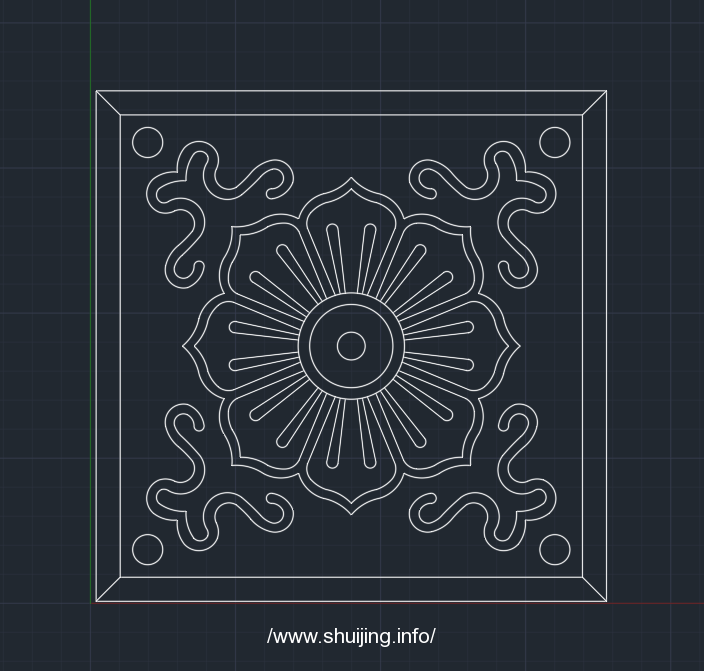Select the small circle in the top-right corner
This screenshot has height=671, width=704.
pos(555,142)
